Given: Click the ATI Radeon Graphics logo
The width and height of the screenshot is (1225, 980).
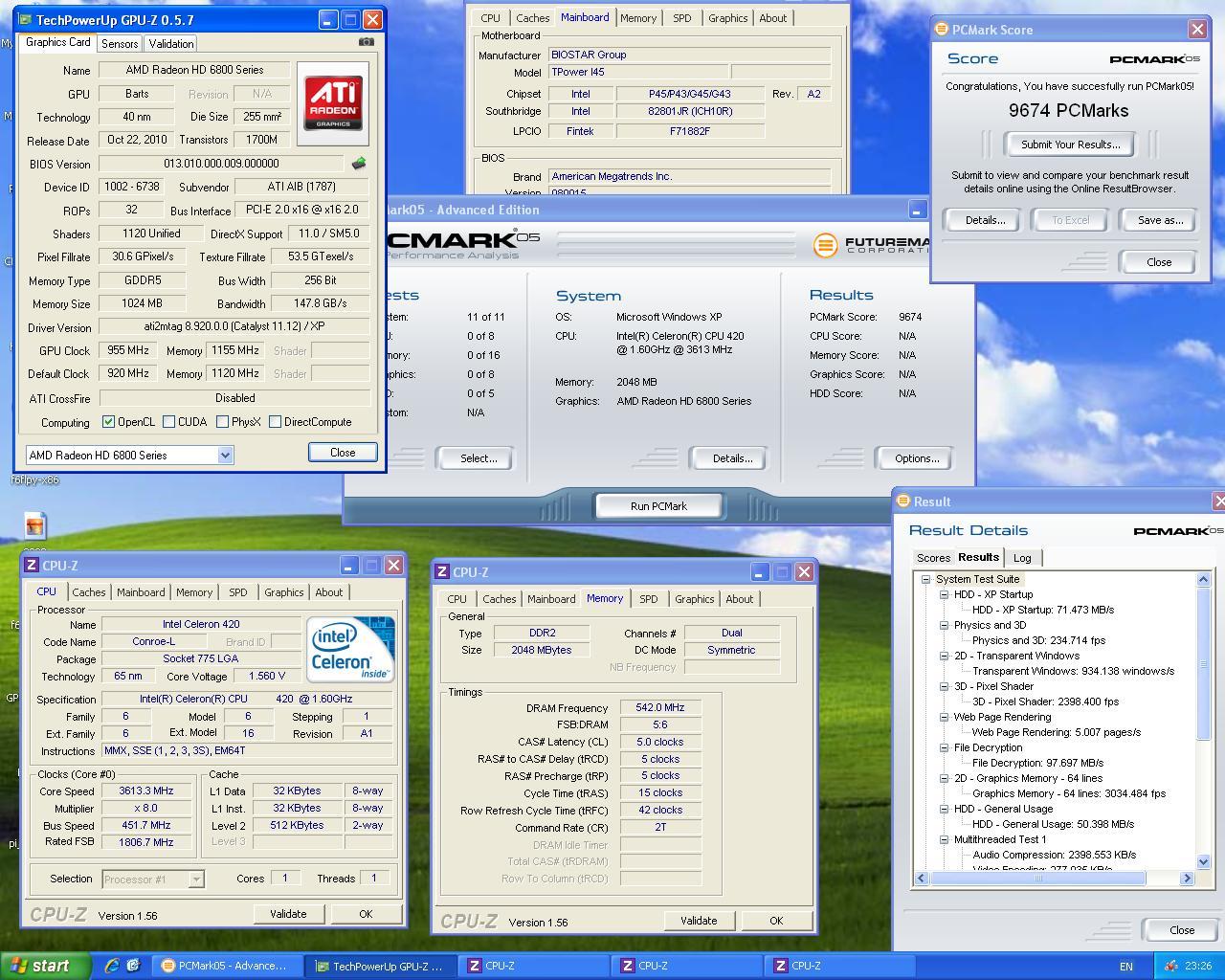Looking at the screenshot, I should [333, 103].
